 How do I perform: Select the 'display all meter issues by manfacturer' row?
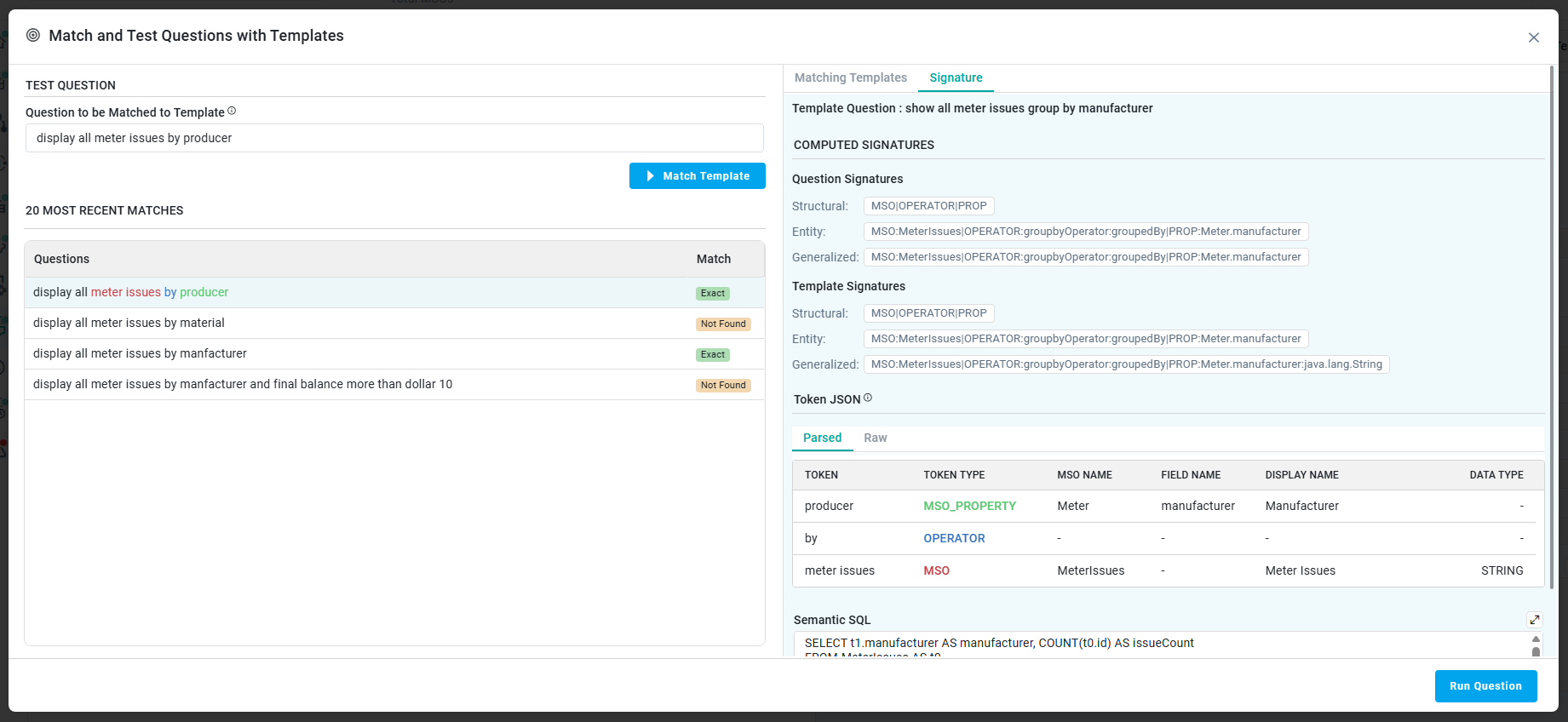click(394, 354)
